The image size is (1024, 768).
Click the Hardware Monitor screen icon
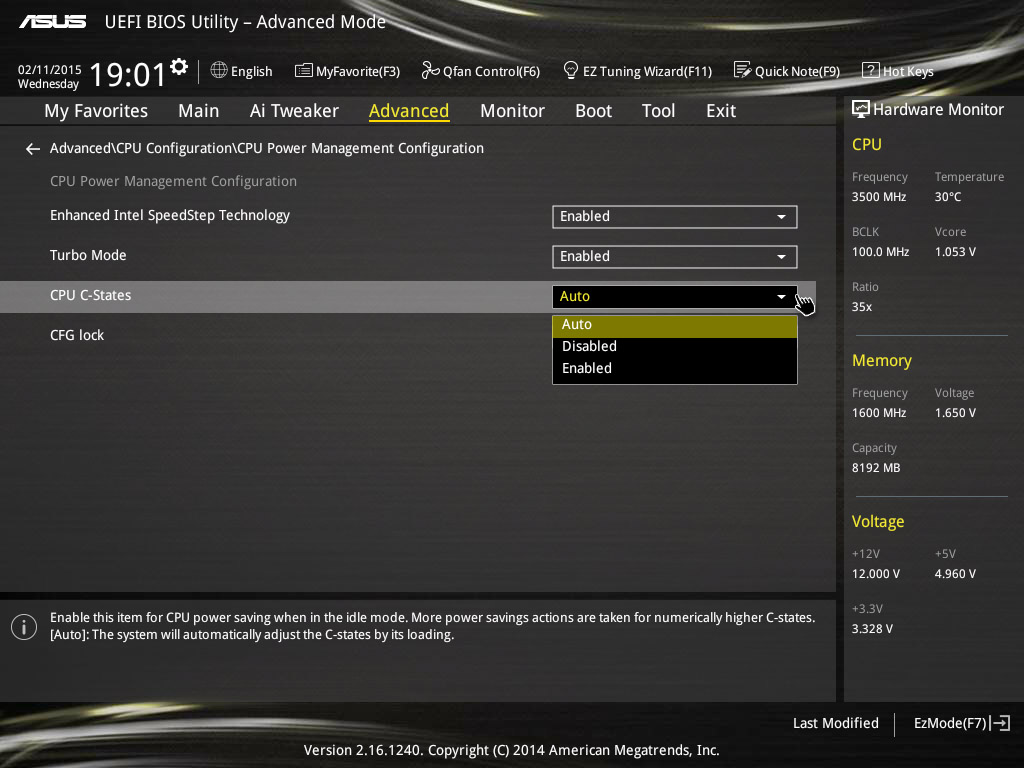point(861,109)
